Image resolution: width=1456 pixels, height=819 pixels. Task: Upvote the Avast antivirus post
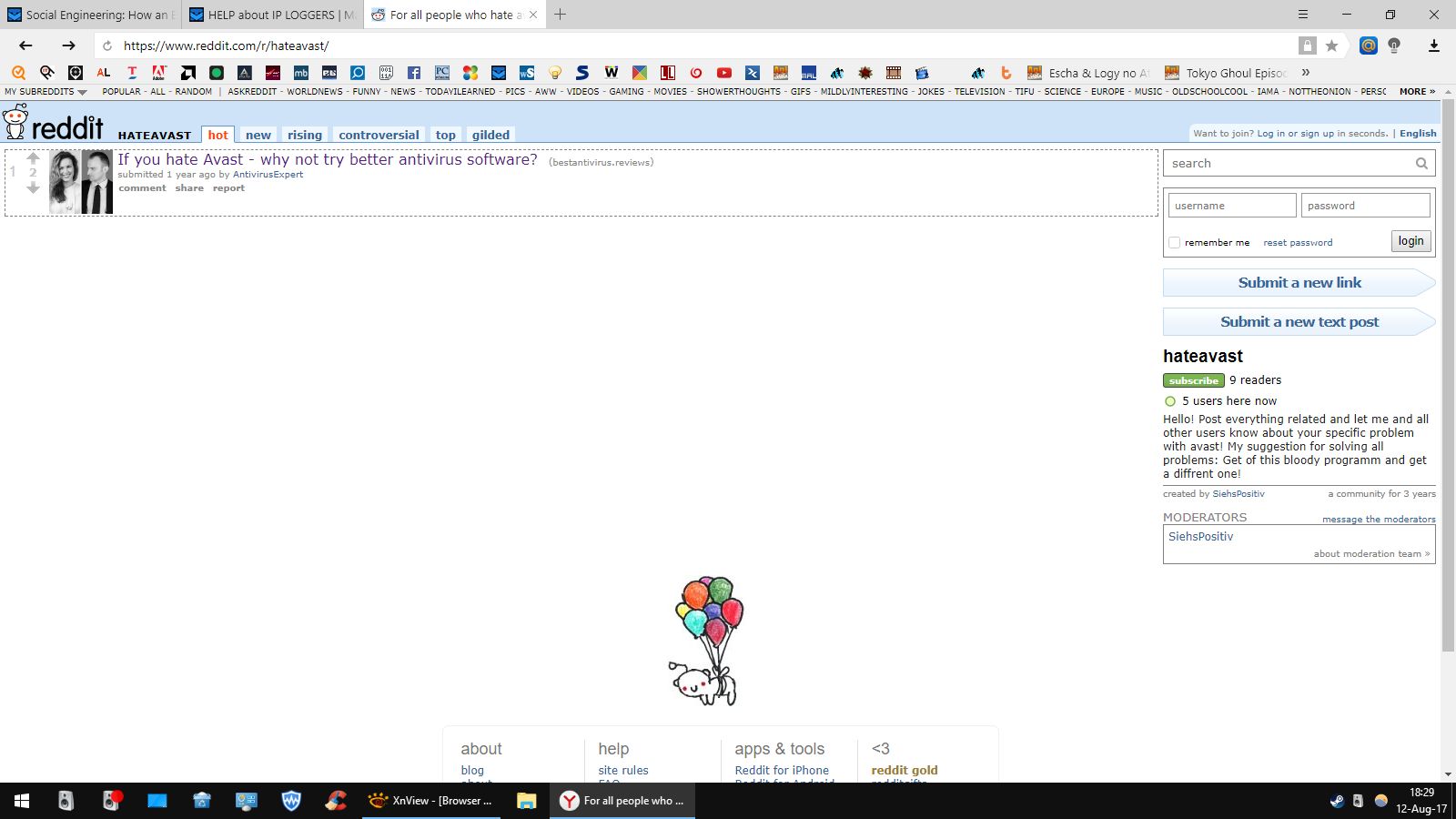coord(33,158)
